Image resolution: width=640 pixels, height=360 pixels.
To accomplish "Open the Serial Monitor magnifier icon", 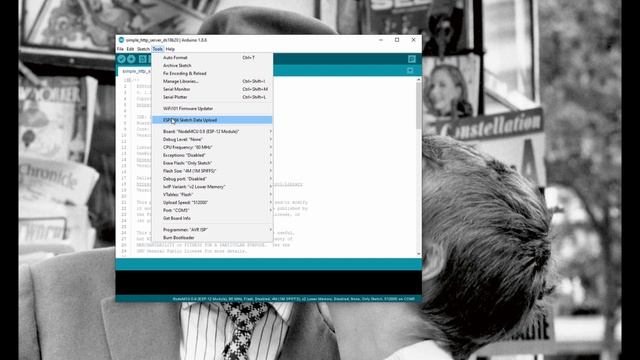I will (411, 59).
